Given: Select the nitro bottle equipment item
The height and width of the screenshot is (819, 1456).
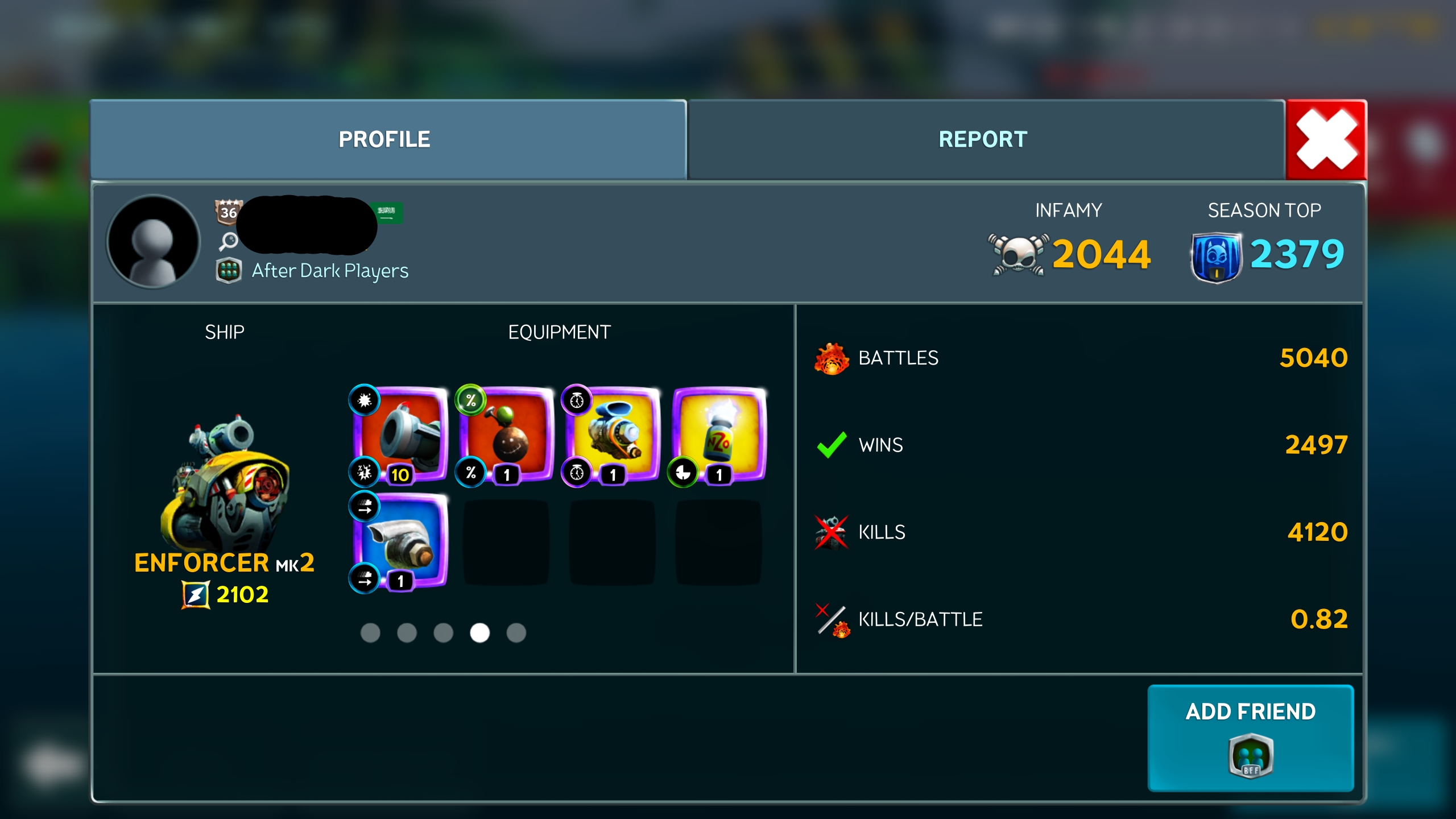Looking at the screenshot, I should [718, 435].
